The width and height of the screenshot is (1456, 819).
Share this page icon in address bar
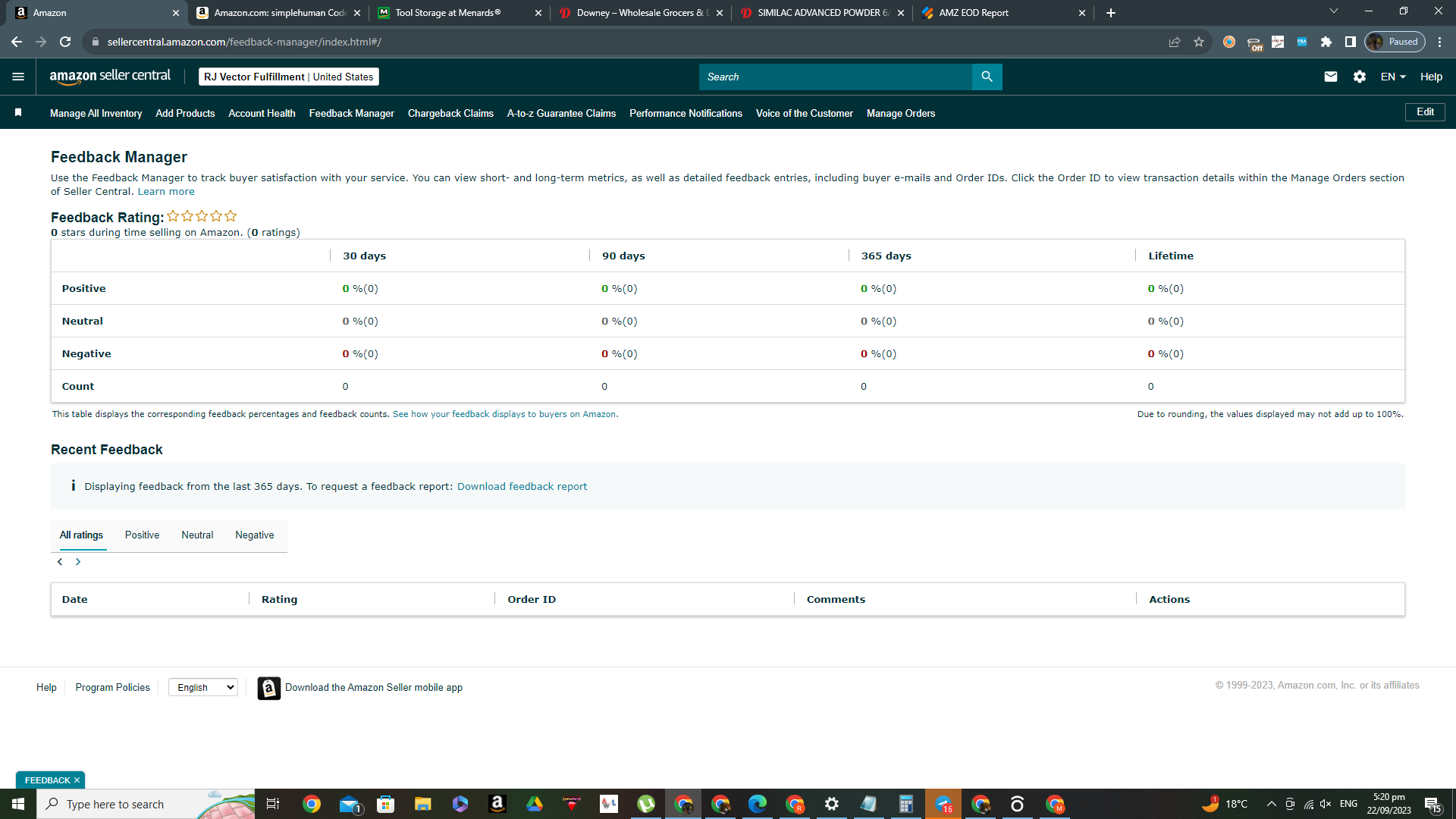[x=1175, y=42]
